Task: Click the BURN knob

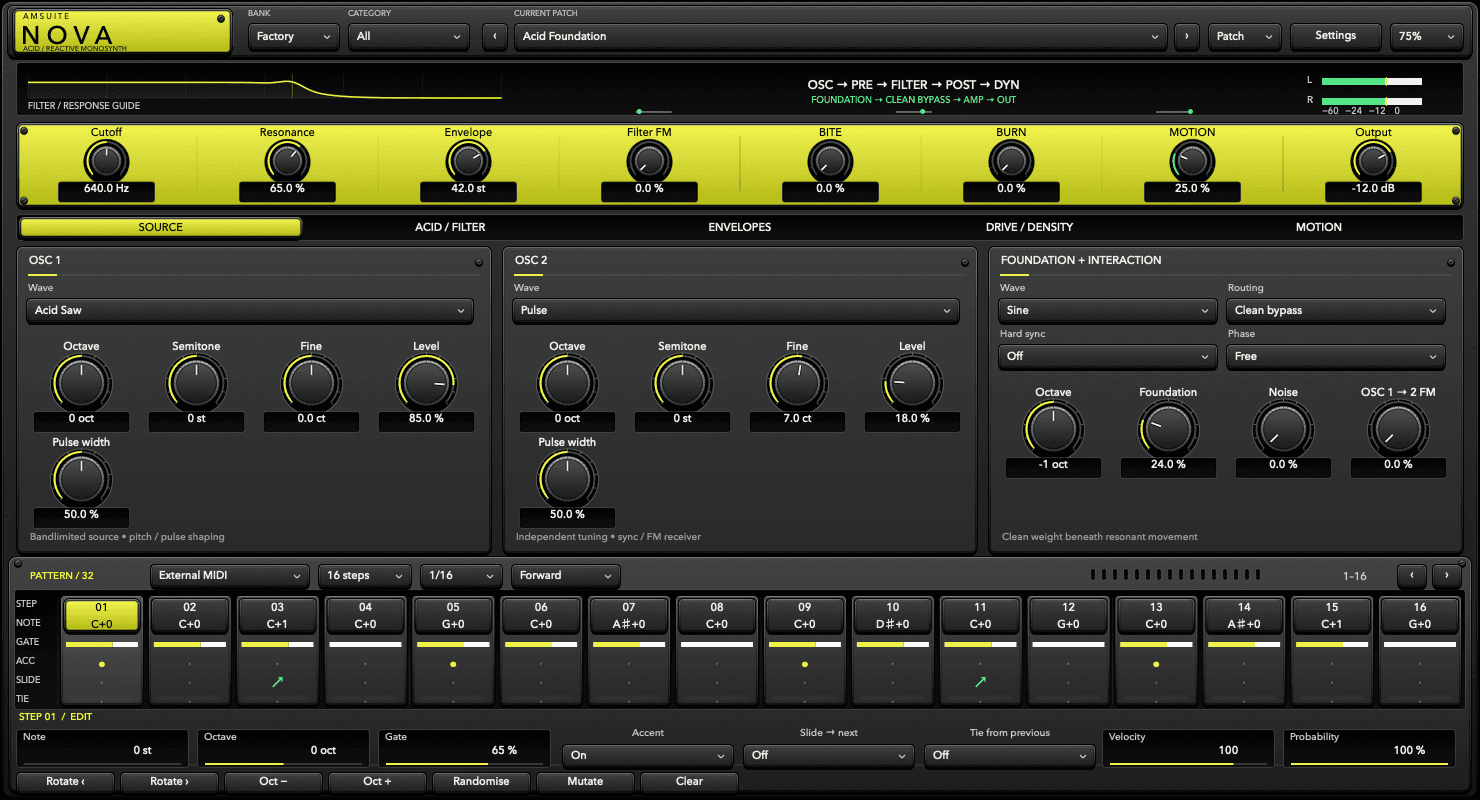Action: click(1011, 160)
